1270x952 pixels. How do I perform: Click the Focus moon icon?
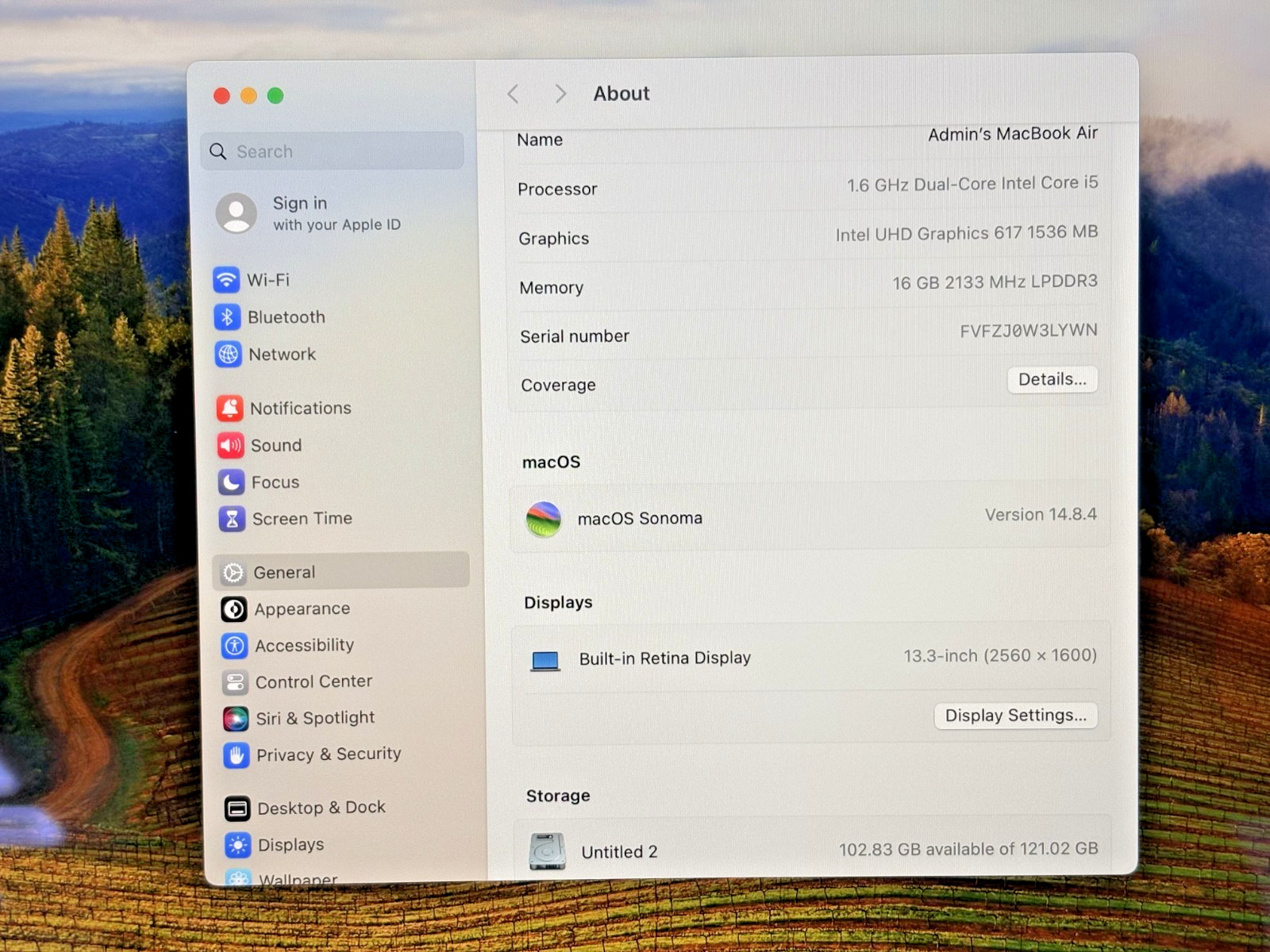pos(231,482)
